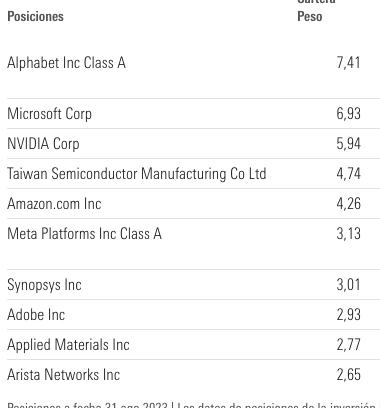Click the 4,74 weight value
The width and height of the screenshot is (380, 408).
[x=348, y=173]
